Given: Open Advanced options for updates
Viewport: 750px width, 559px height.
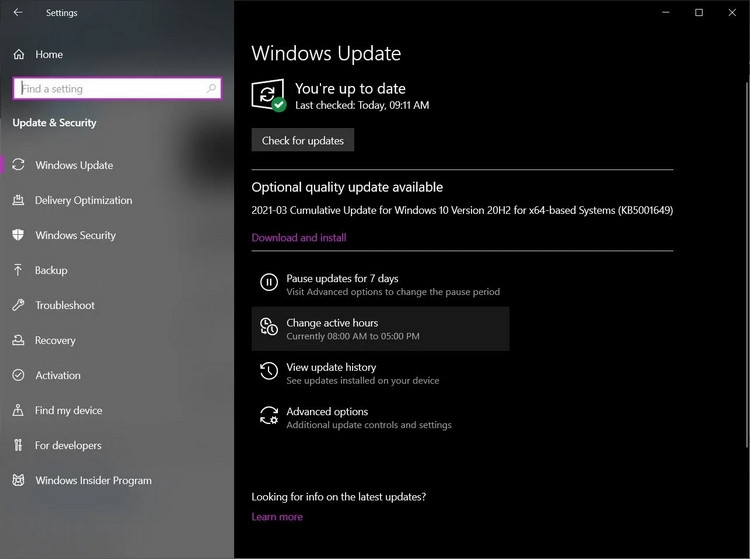Looking at the screenshot, I should [380, 418].
